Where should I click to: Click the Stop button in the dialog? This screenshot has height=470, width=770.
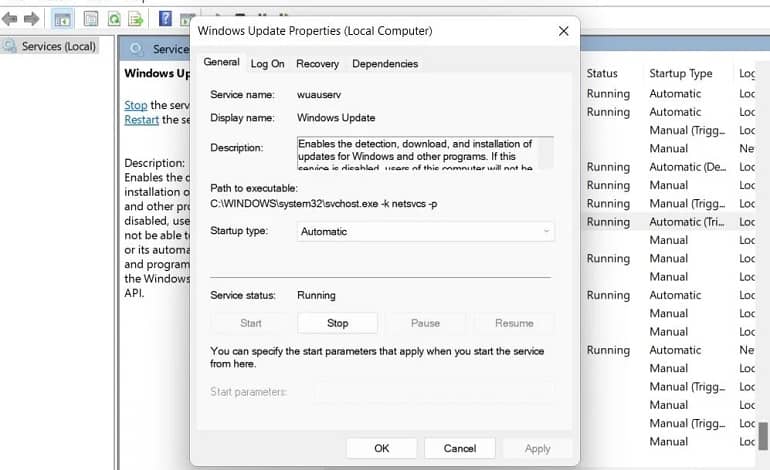(337, 323)
